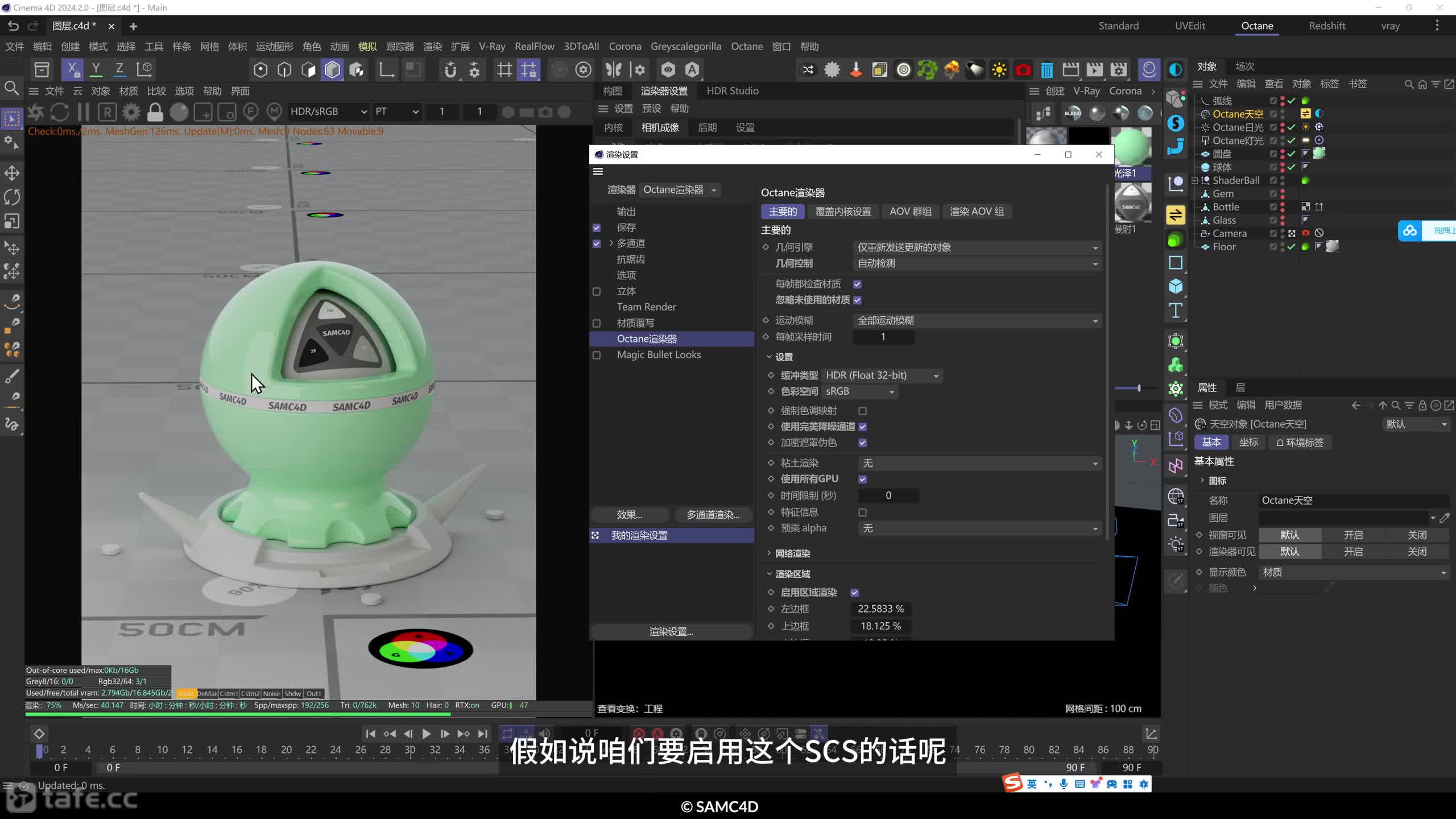The image size is (1456, 819).
Task: Click the 多通道渲染... button
Action: coord(713,515)
